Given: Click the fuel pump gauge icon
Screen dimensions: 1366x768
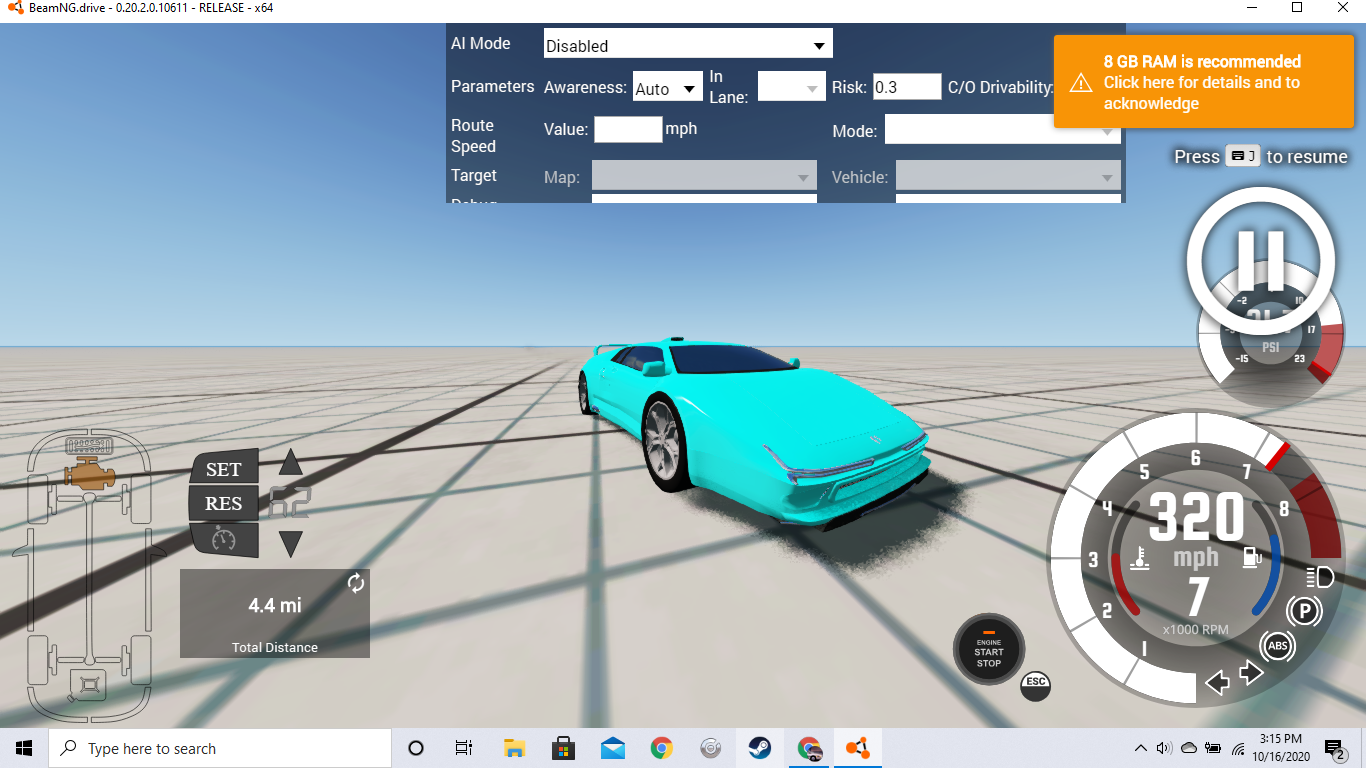Looking at the screenshot, I should tap(1251, 557).
